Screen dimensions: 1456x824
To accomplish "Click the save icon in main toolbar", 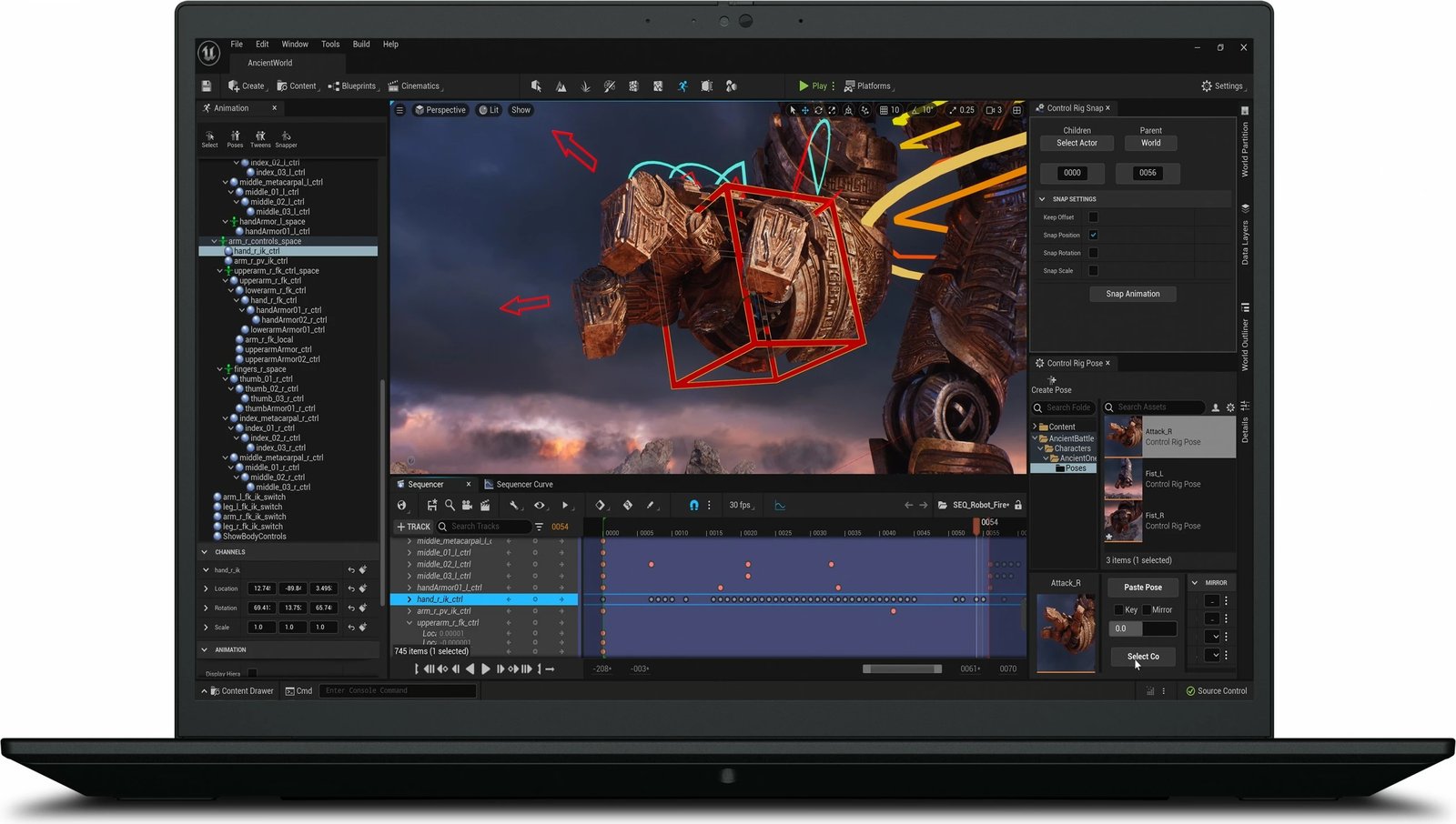I will point(207,85).
